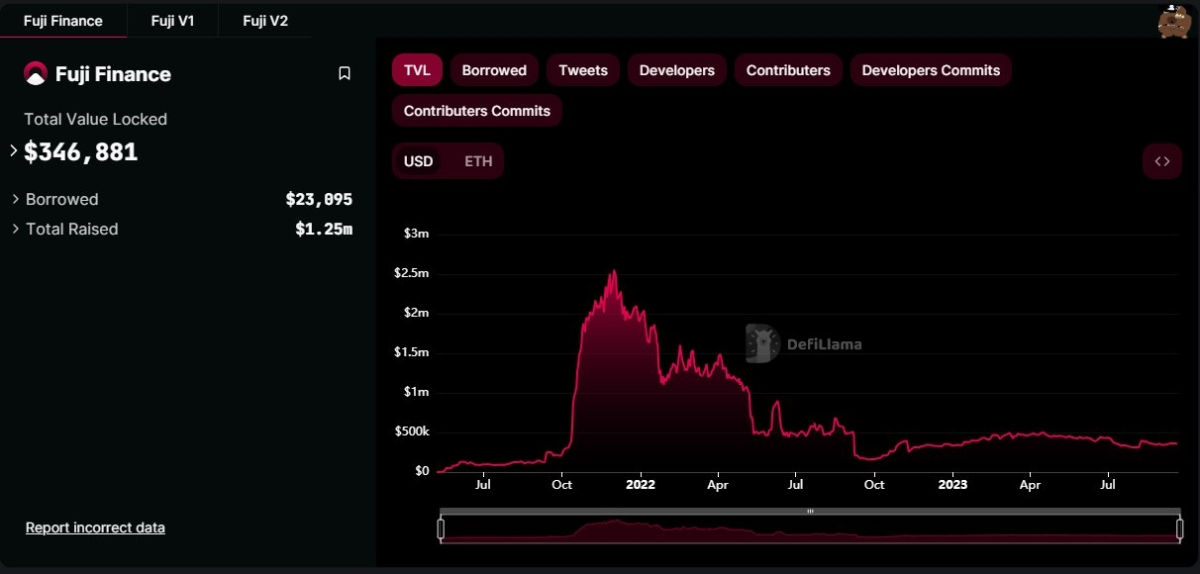The image size is (1200, 574).
Task: Switch to Fuji V1 tab
Action: (x=172, y=20)
